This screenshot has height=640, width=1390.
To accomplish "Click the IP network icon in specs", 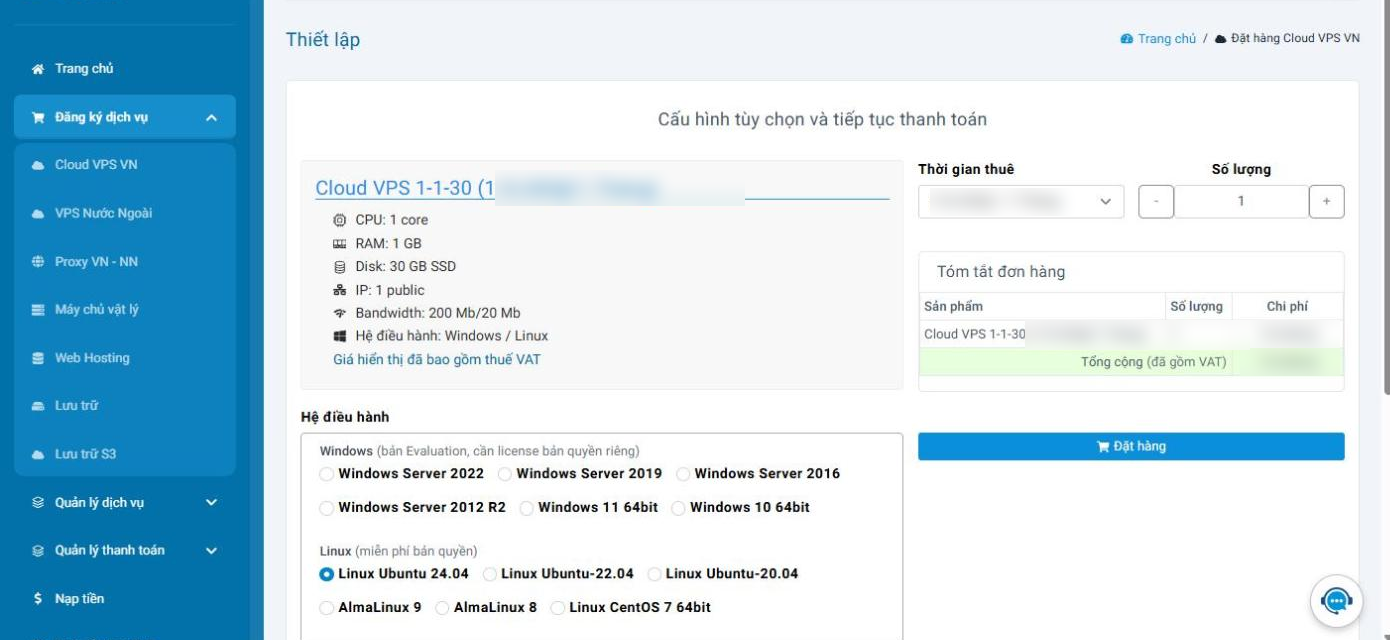I will pyautogui.click(x=339, y=291).
